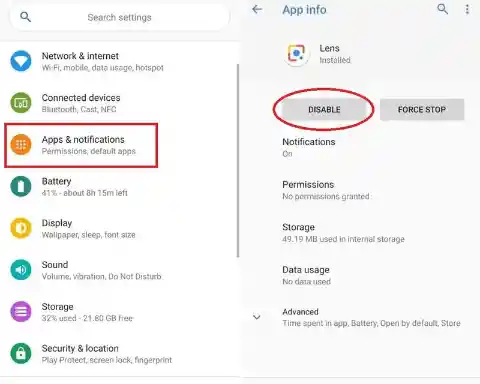Viewport: 480px width, 384px height.
Task: Click the 'Installed' status under Lens
Action: pyautogui.click(x=335, y=60)
